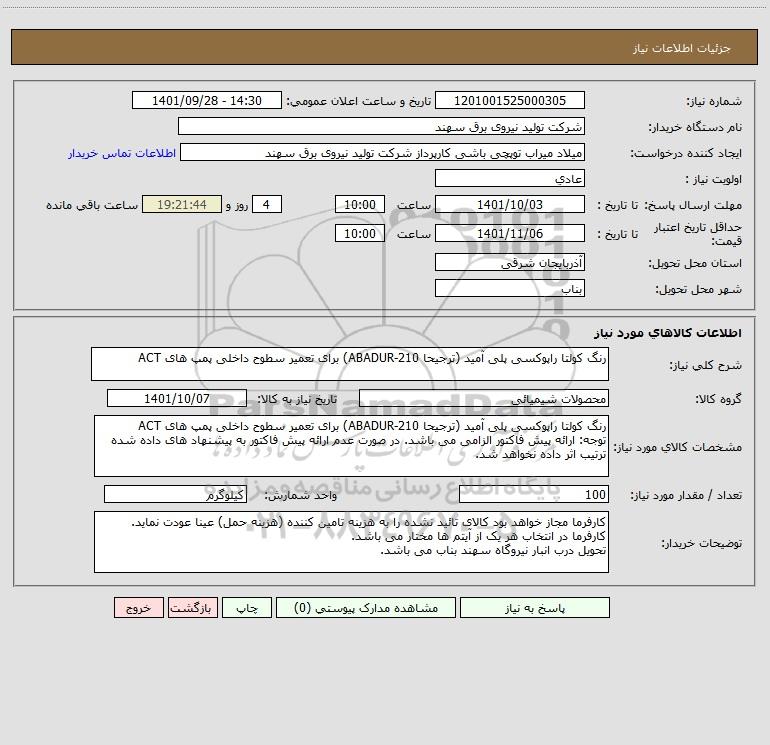Screen dimensions: 770x745
Task: Click the priority field showing 'عادی'
Action: (x=510, y=179)
